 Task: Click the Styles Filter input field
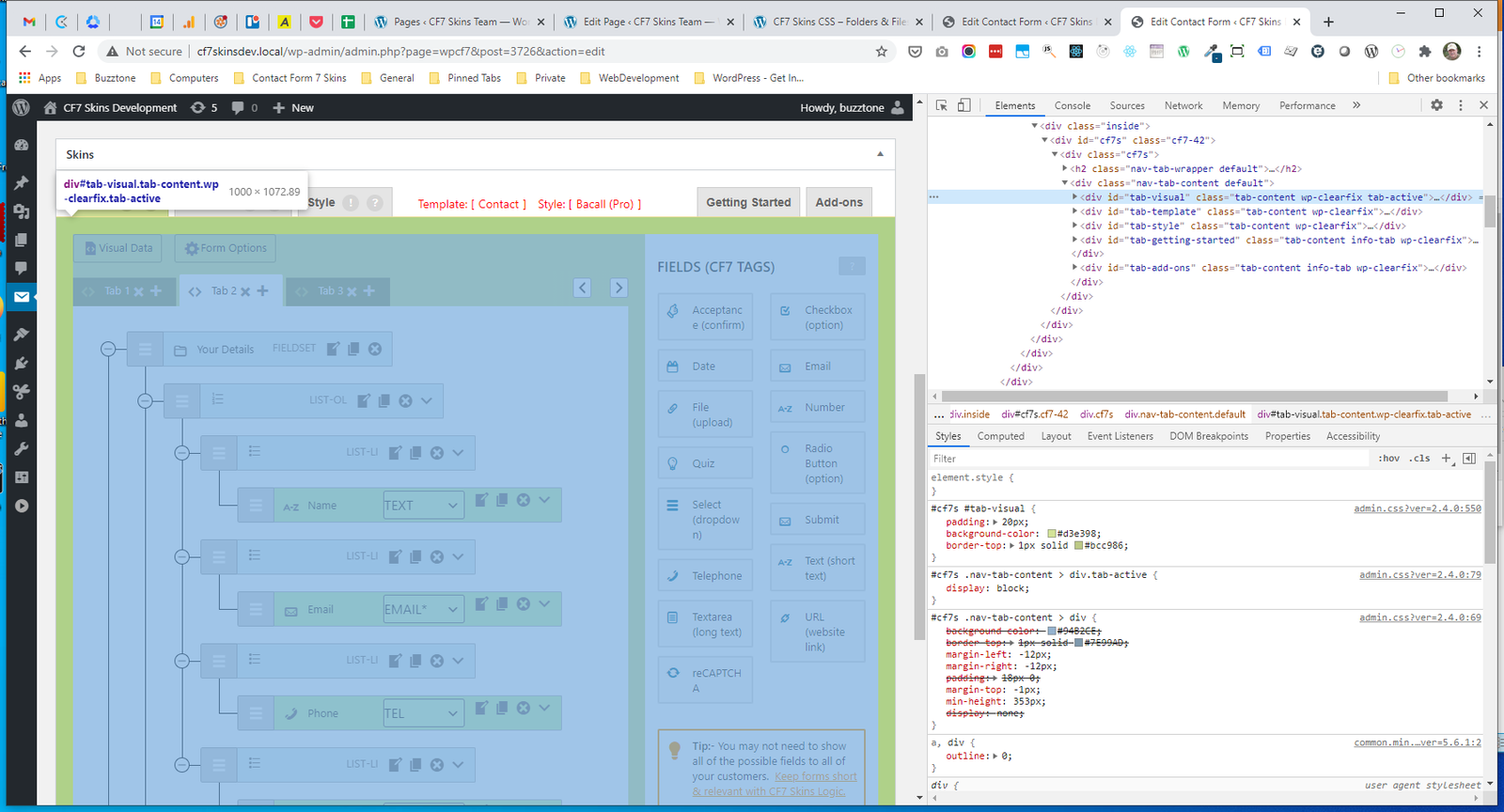(x=1147, y=459)
